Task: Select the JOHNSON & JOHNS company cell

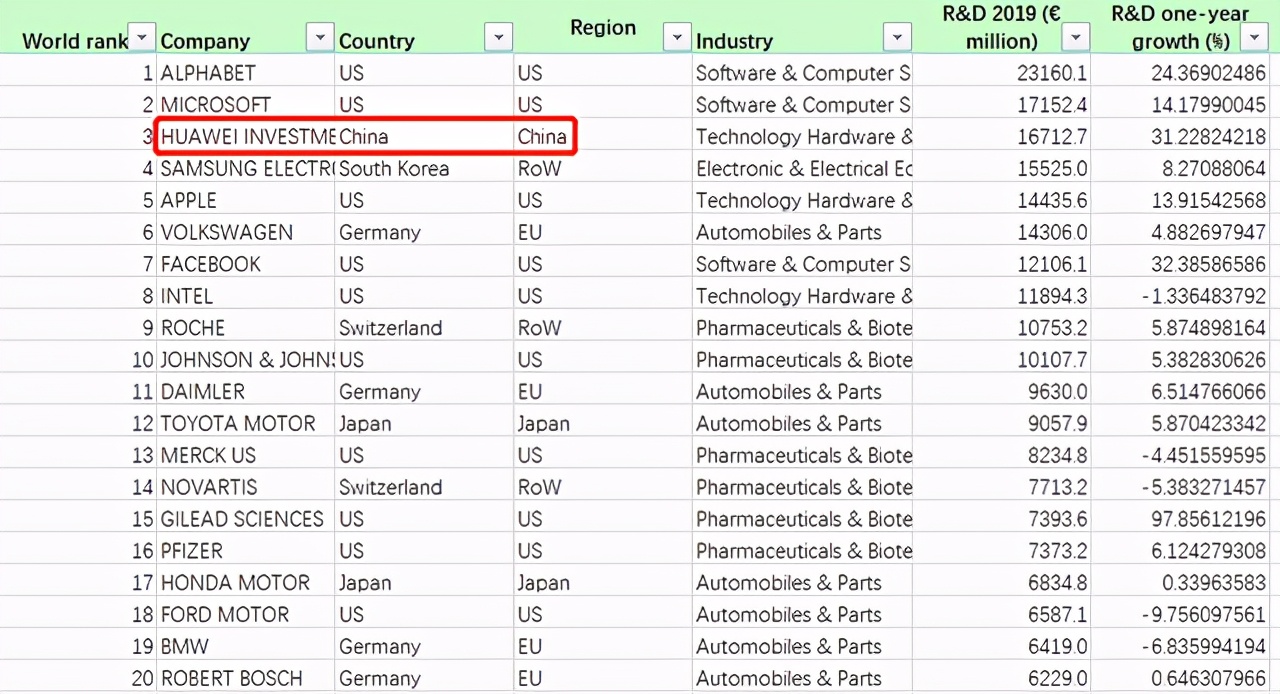Action: pyautogui.click(x=246, y=360)
